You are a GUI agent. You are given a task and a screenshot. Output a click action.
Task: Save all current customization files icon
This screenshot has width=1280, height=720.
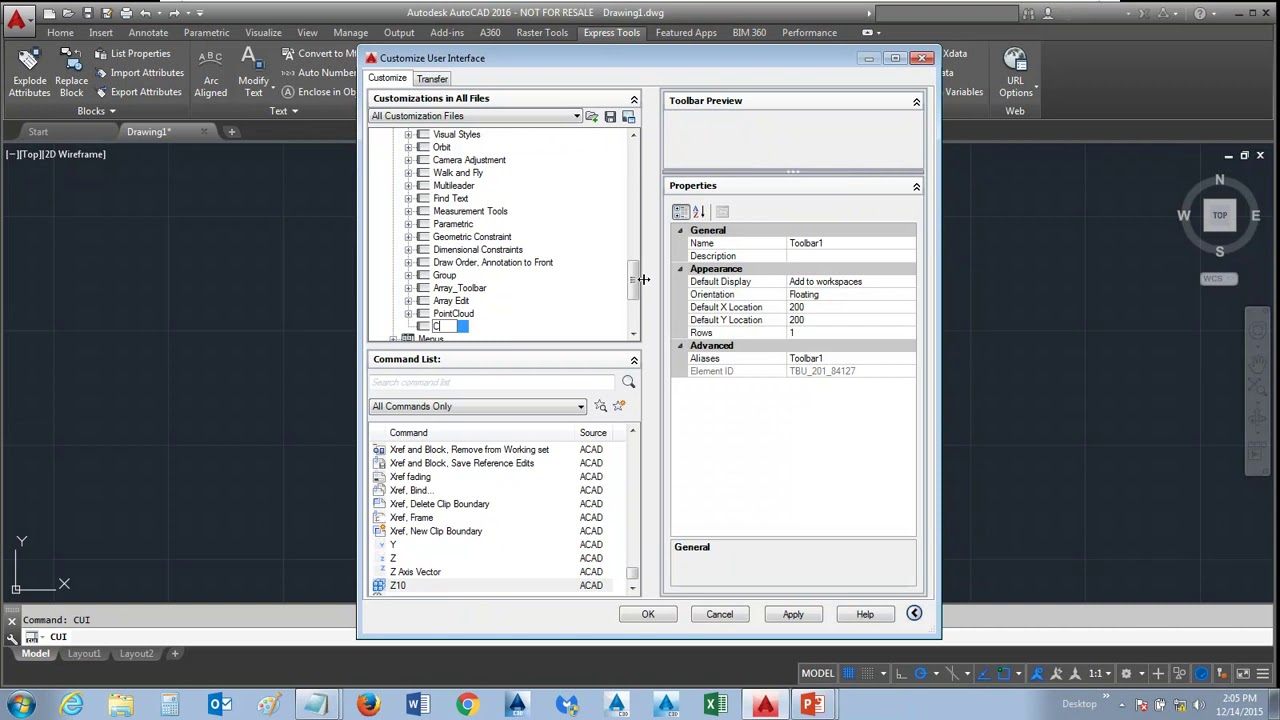tap(610, 117)
